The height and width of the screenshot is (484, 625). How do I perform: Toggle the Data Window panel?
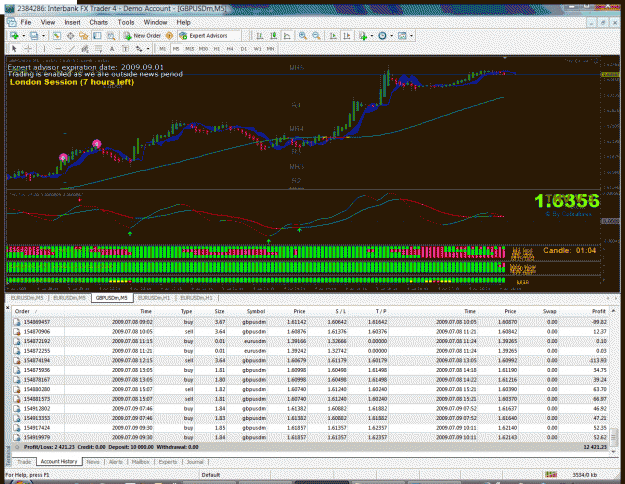[70, 36]
